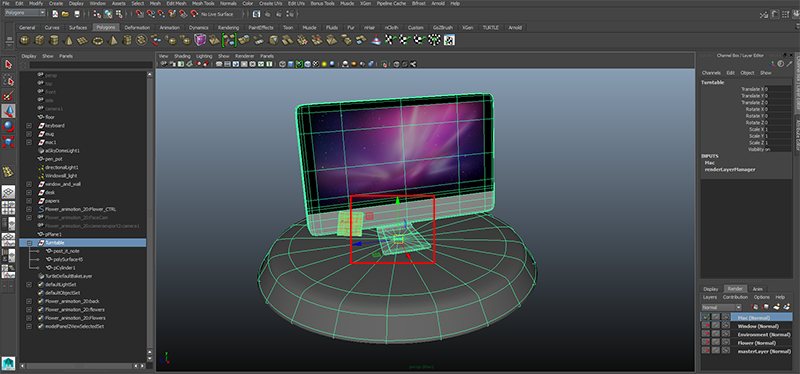Expand the window_and_wall node

29,184
